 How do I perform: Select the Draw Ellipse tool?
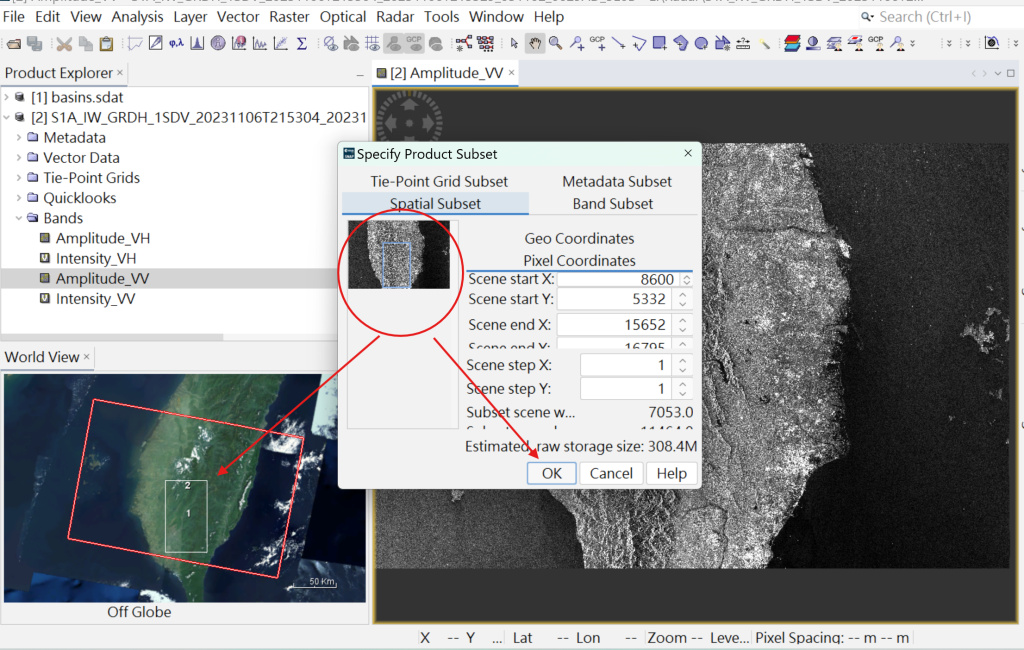(701, 44)
